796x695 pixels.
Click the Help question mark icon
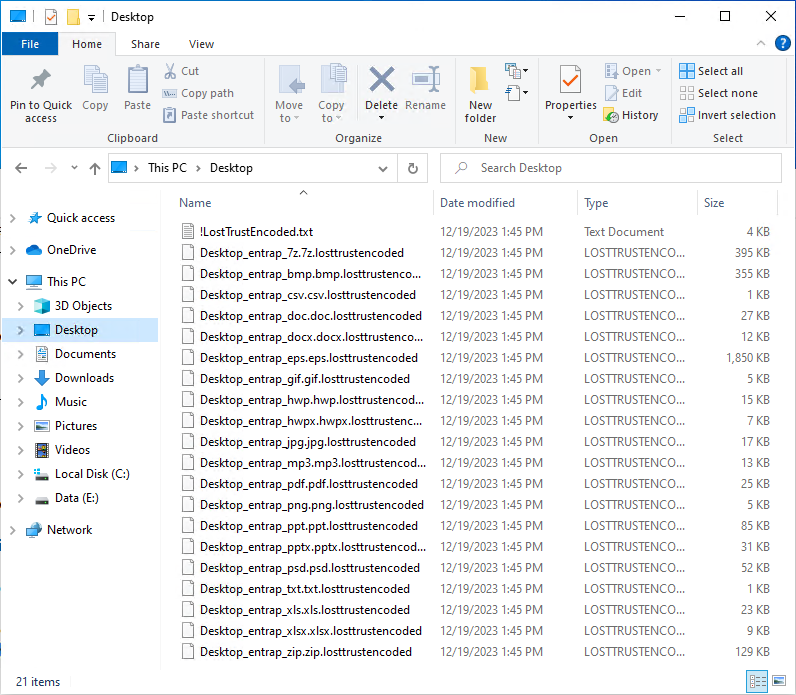[x=782, y=44]
